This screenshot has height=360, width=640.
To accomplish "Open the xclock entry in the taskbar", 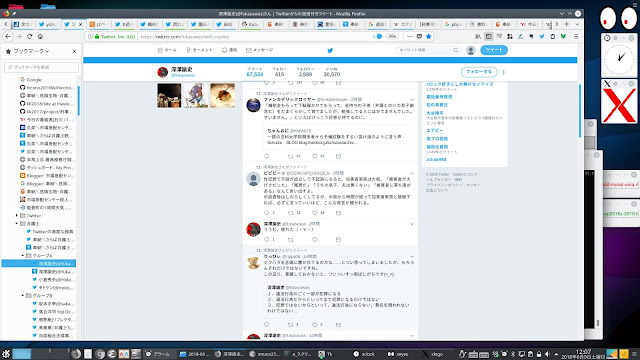I will (364, 354).
